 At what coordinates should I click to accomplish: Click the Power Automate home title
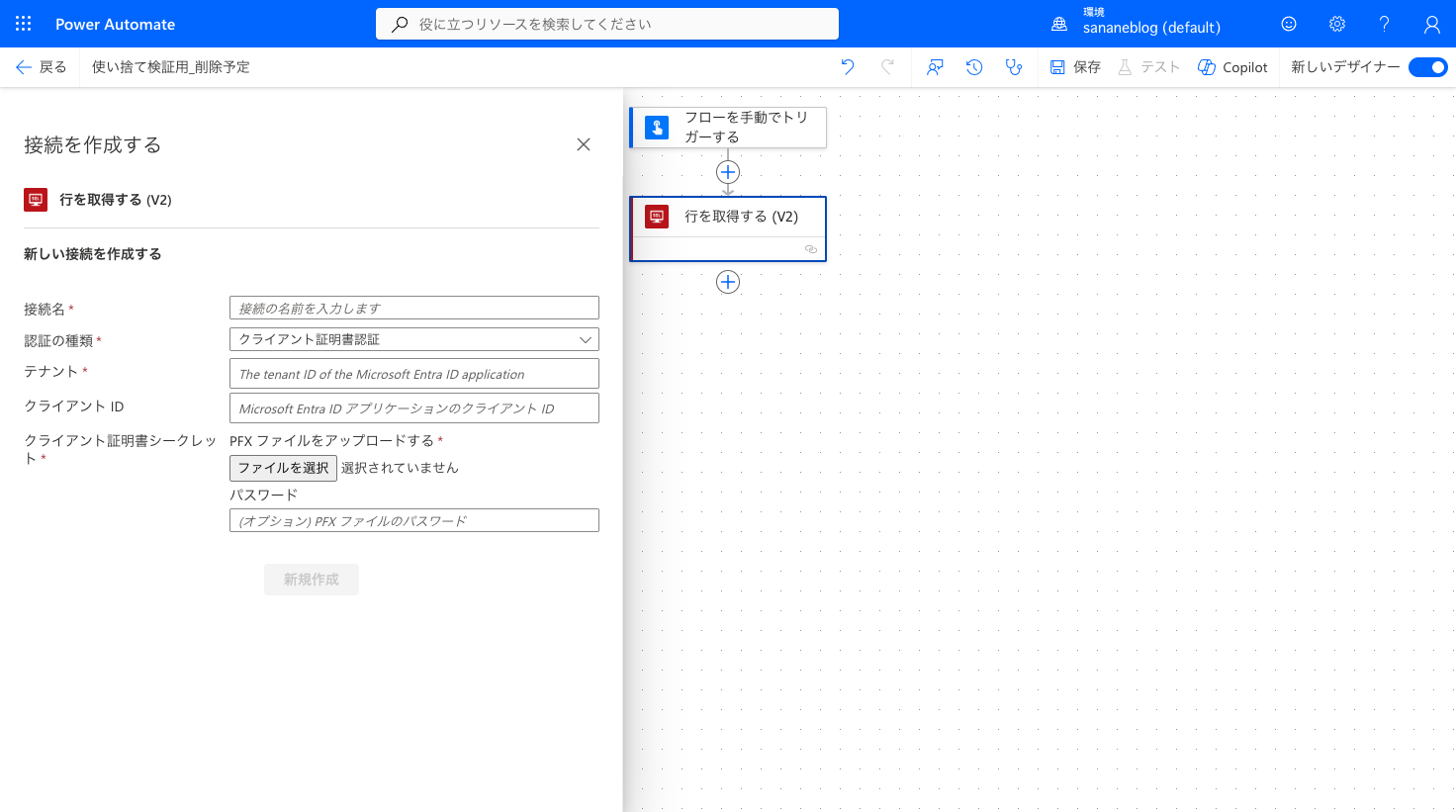[x=115, y=24]
